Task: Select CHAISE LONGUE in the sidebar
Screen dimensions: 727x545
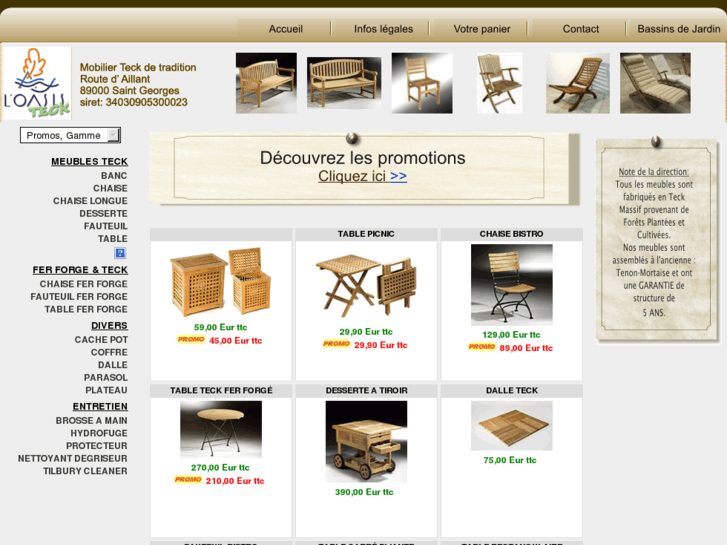Action: [x=90, y=201]
